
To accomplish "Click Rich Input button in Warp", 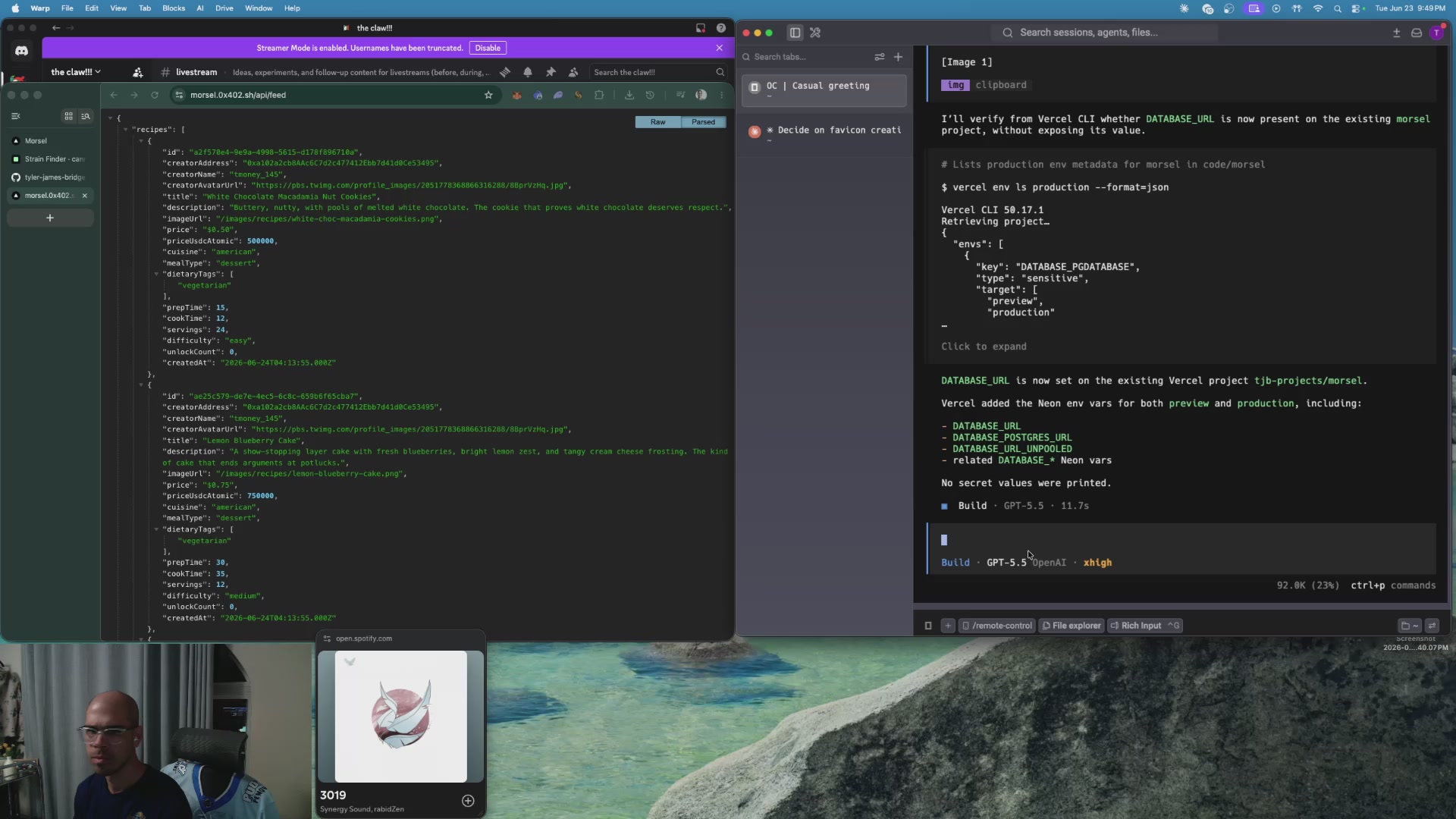I will pyautogui.click(x=1144, y=626).
